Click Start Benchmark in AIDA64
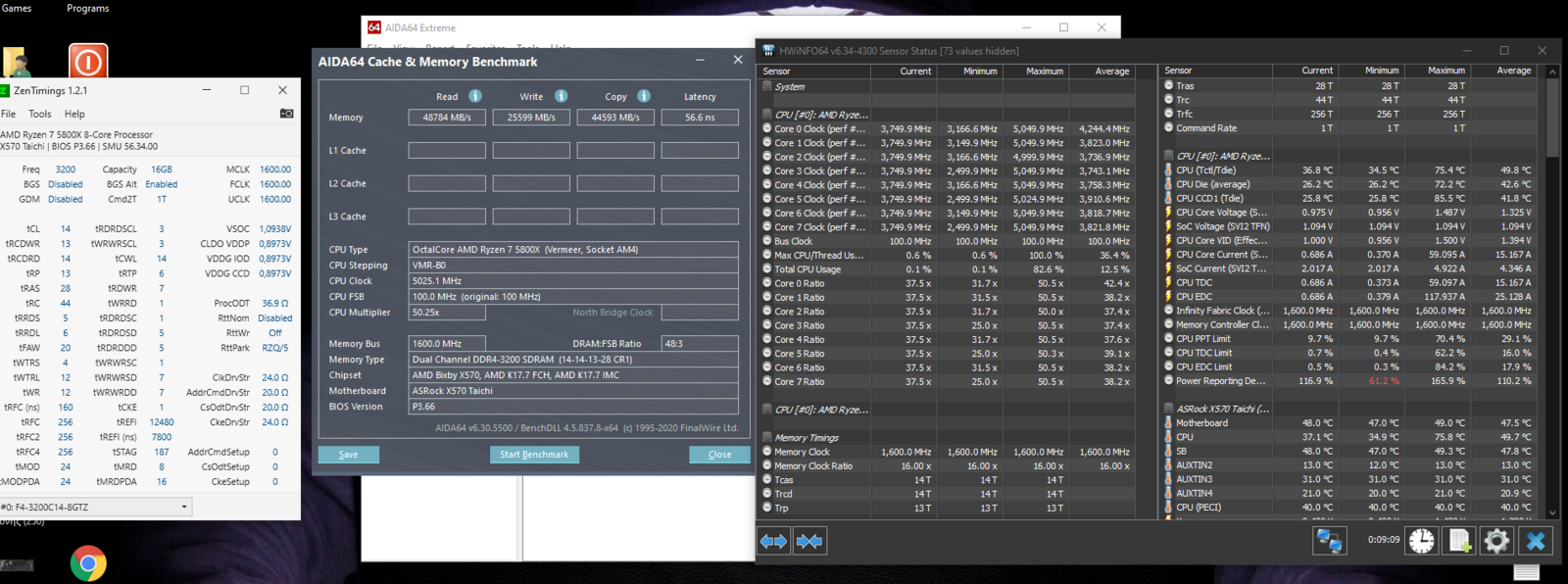 pyautogui.click(x=534, y=455)
